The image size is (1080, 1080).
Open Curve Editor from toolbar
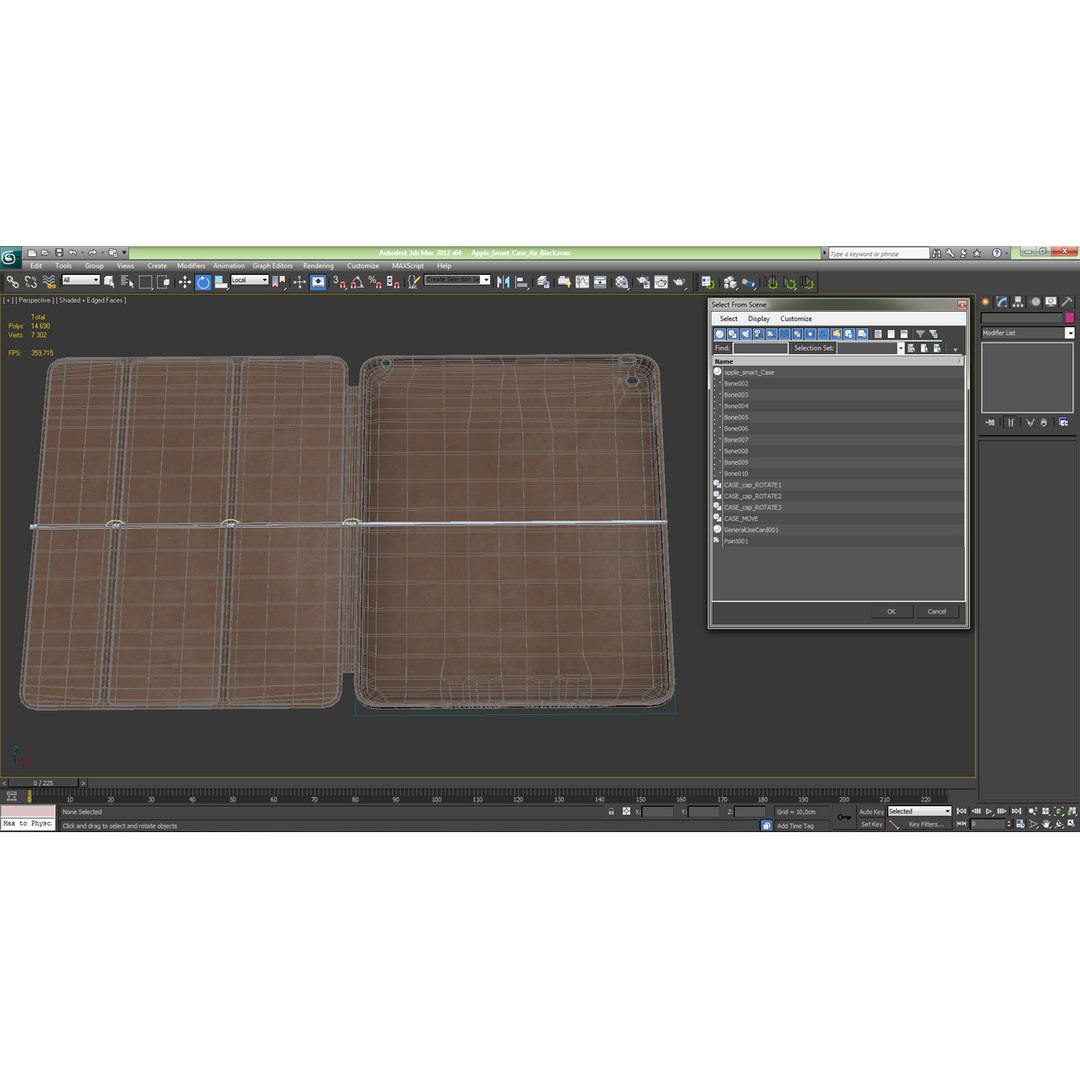click(583, 282)
